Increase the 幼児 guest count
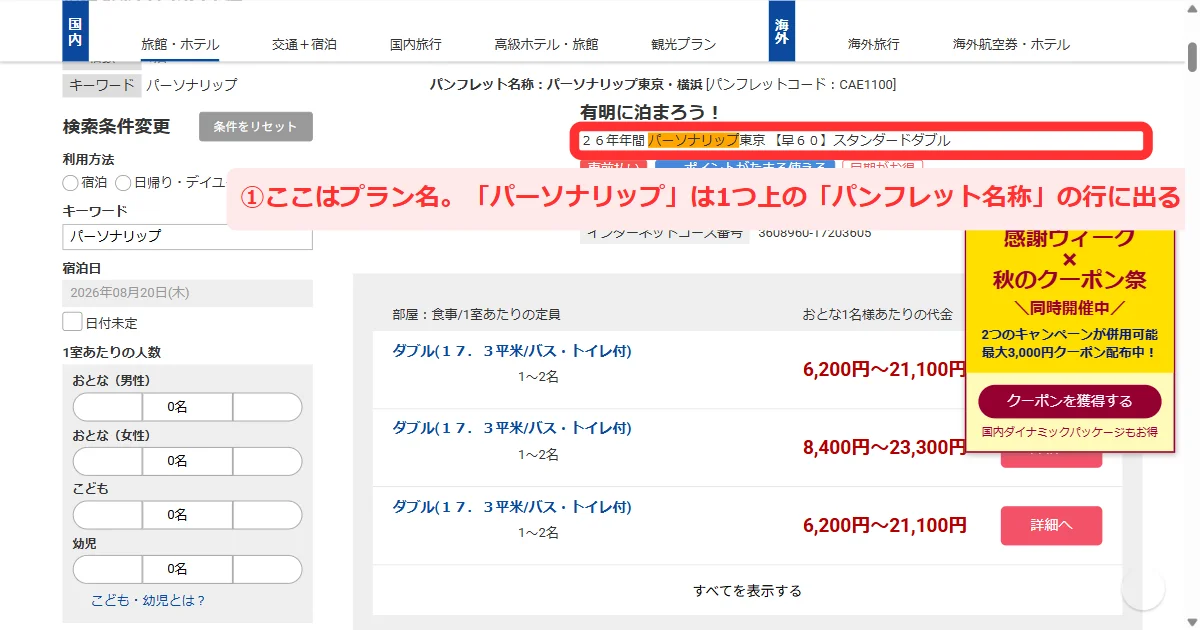 pyautogui.click(x=267, y=569)
